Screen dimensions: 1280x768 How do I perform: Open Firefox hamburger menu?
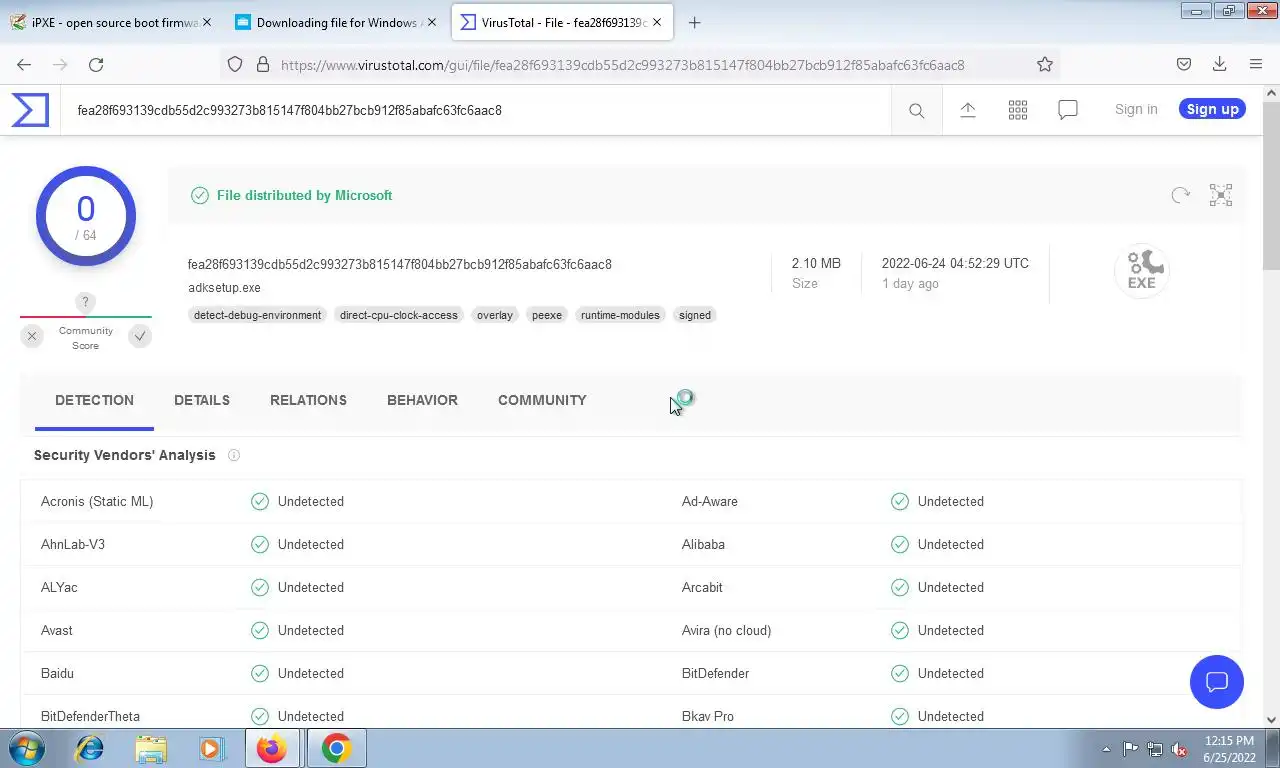click(1256, 64)
